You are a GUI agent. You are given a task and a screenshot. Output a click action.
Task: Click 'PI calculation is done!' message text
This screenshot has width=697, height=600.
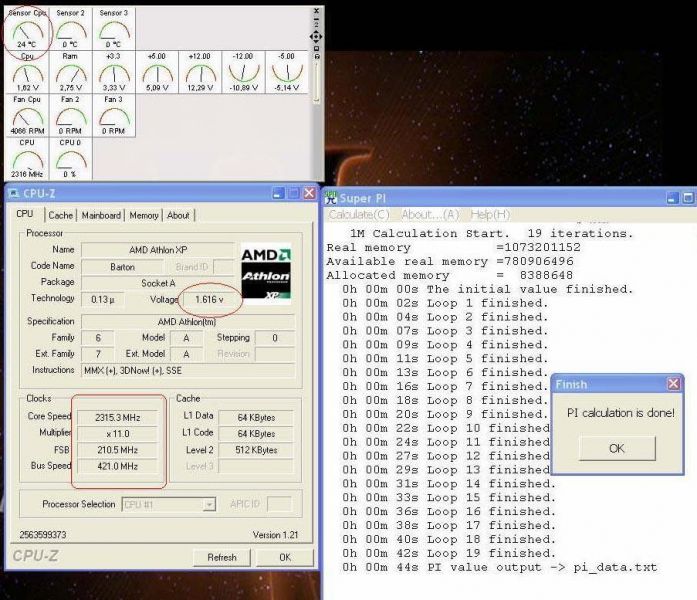point(621,413)
